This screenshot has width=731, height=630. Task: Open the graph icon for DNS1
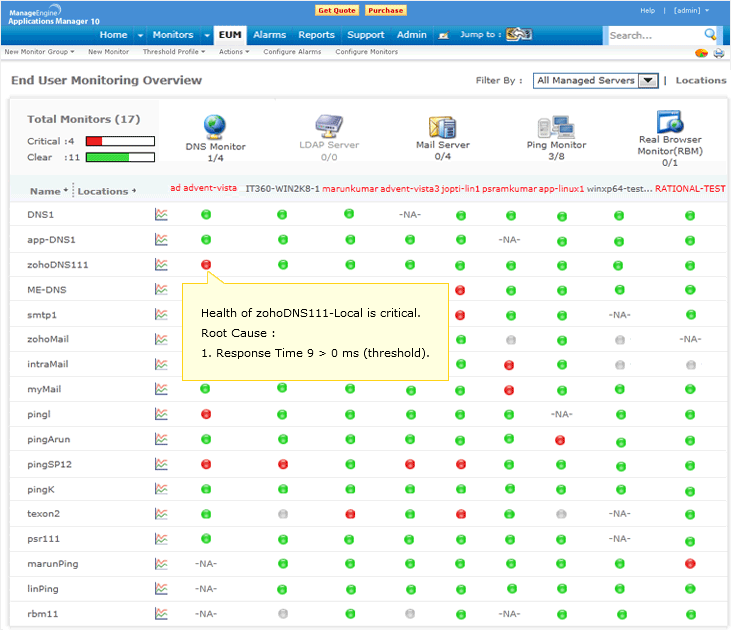[x=161, y=215]
